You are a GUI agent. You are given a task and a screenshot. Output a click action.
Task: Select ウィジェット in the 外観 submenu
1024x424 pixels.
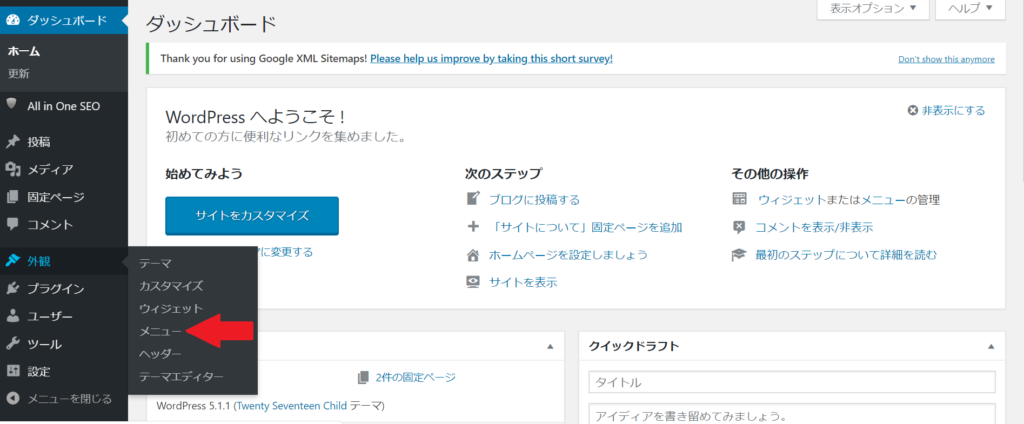pos(171,308)
